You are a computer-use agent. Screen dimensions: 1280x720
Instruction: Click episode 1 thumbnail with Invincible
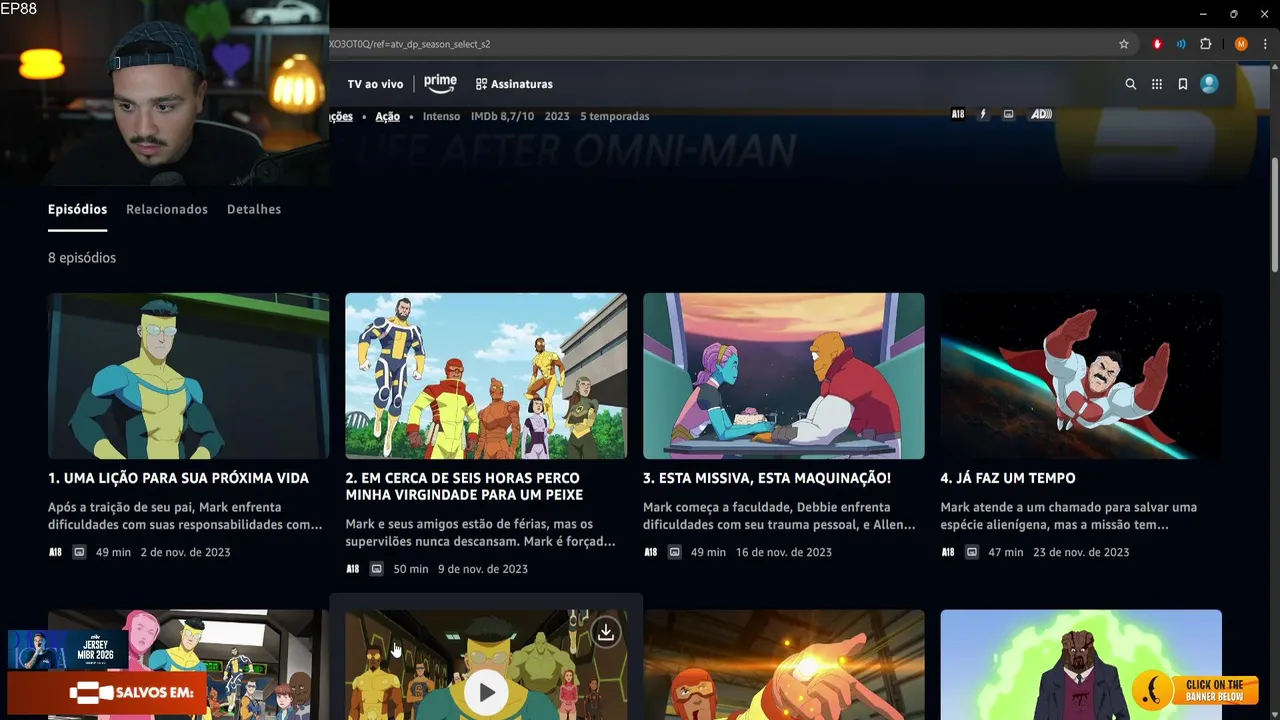(x=188, y=376)
